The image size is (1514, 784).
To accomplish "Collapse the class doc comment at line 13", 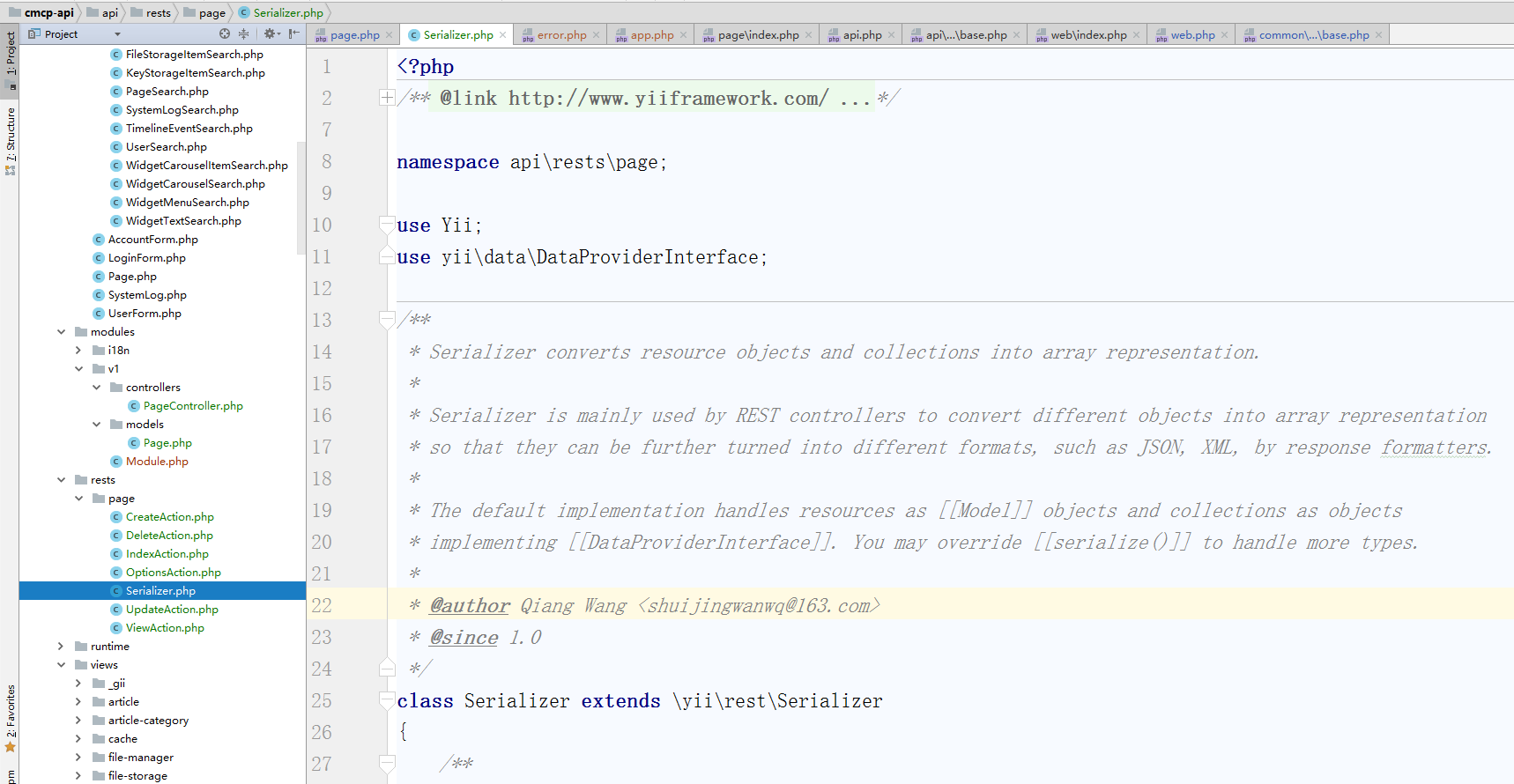I will 387,320.
